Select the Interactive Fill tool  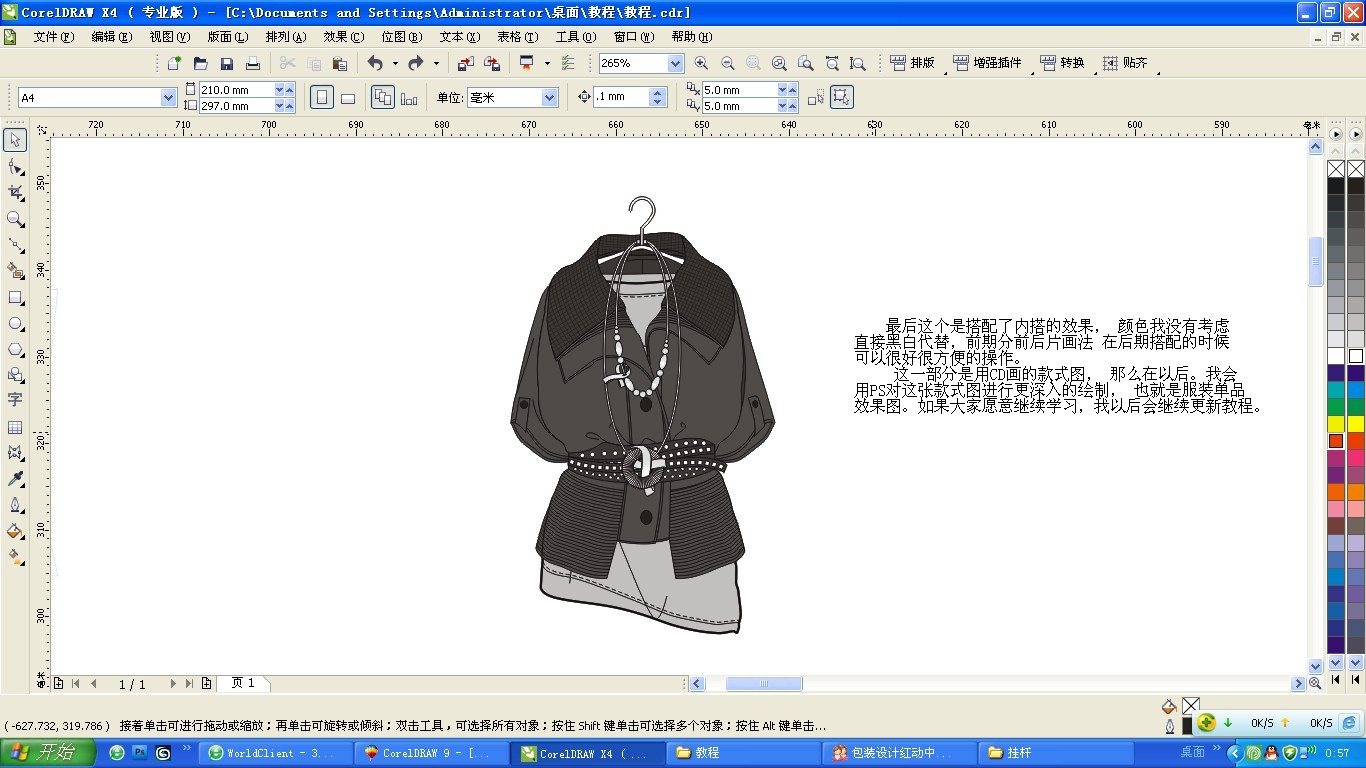click(15, 557)
